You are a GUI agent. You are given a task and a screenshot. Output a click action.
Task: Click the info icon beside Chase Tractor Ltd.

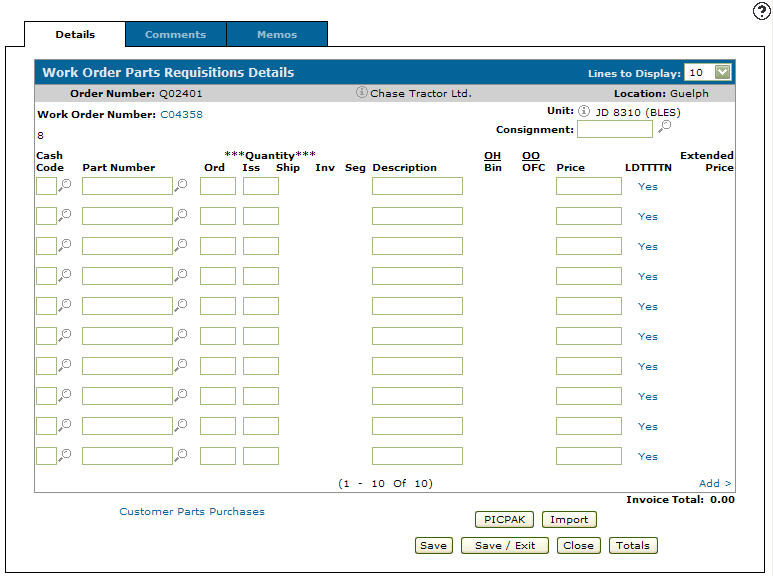tap(361, 92)
